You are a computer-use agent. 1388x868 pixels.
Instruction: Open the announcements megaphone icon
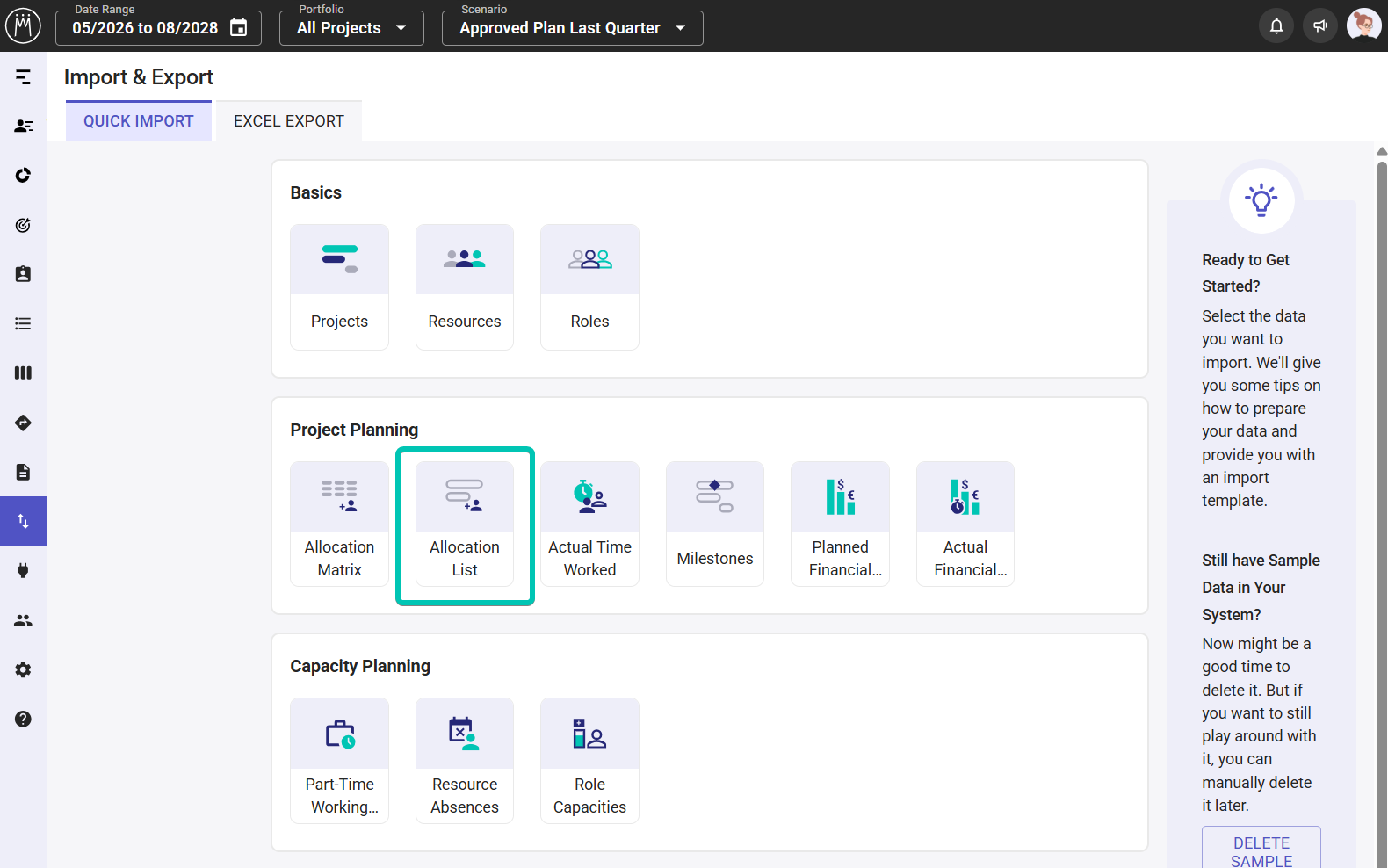[x=1319, y=25]
